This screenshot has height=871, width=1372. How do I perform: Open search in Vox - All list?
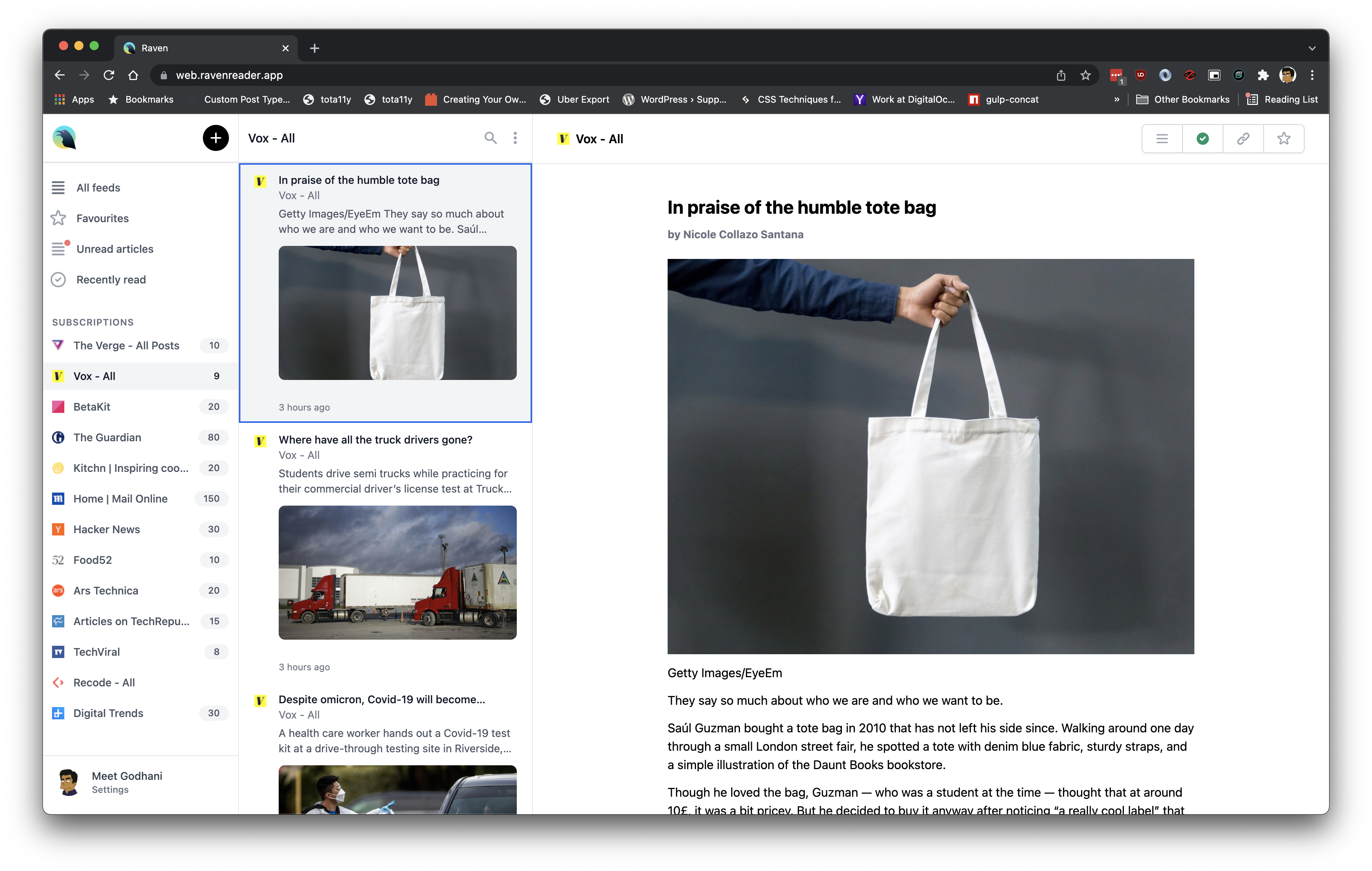pos(490,138)
